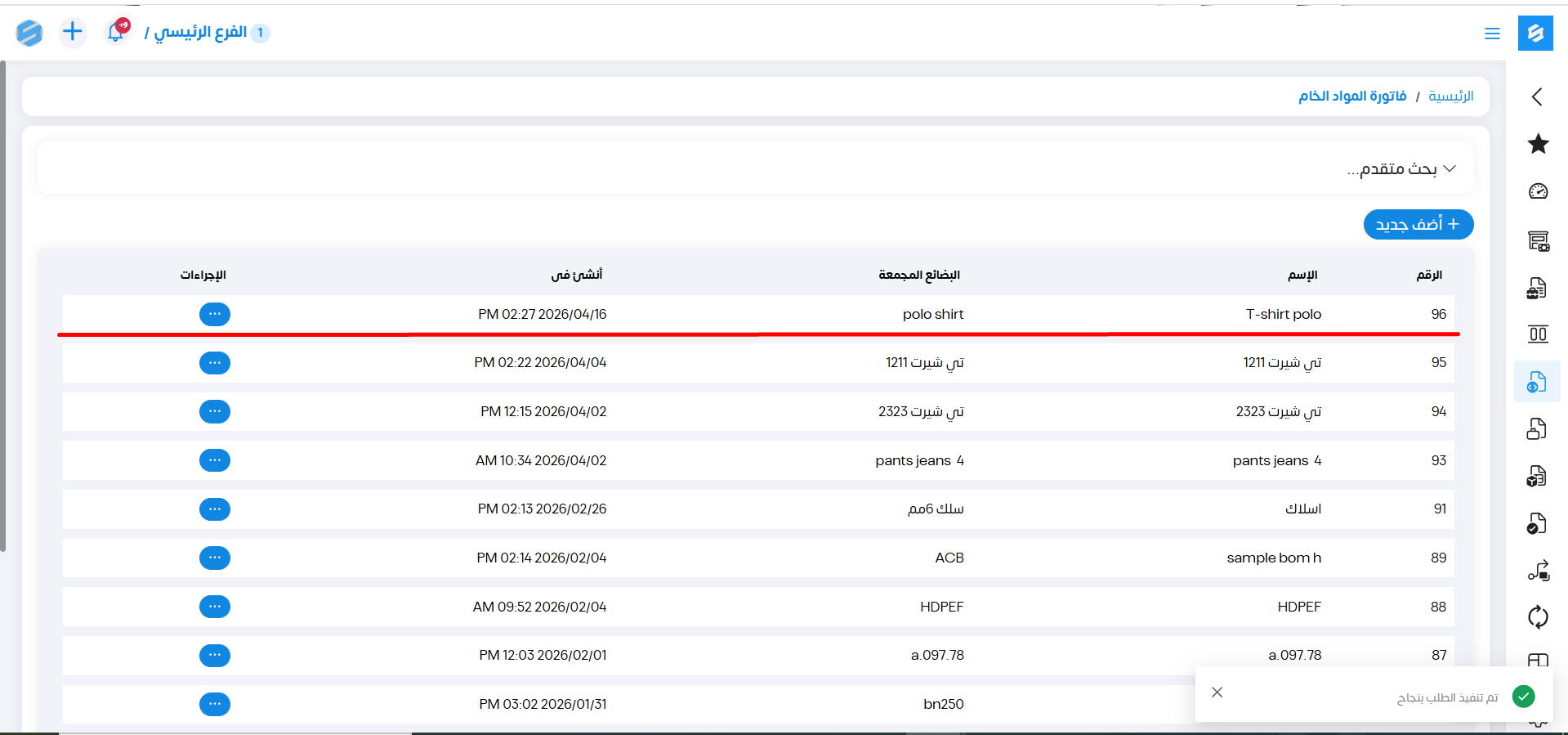Open actions menu for HDPEF row

point(215,607)
